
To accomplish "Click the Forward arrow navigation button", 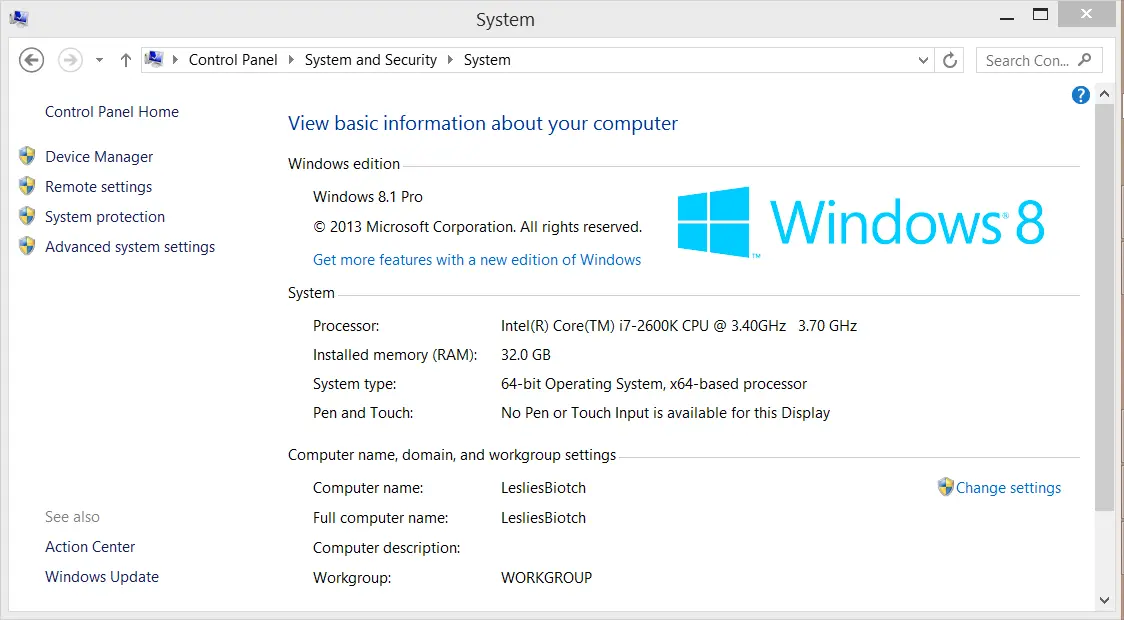I will click(x=70, y=60).
